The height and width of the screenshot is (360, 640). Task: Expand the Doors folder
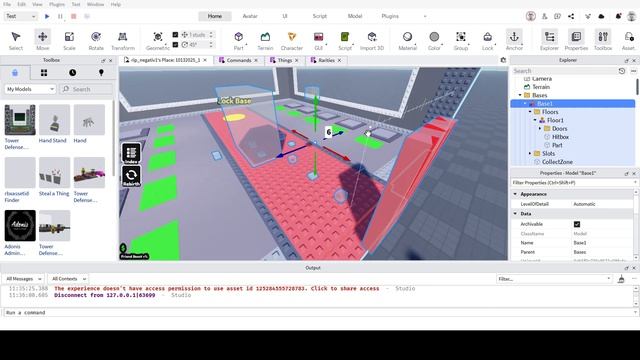(x=540, y=129)
